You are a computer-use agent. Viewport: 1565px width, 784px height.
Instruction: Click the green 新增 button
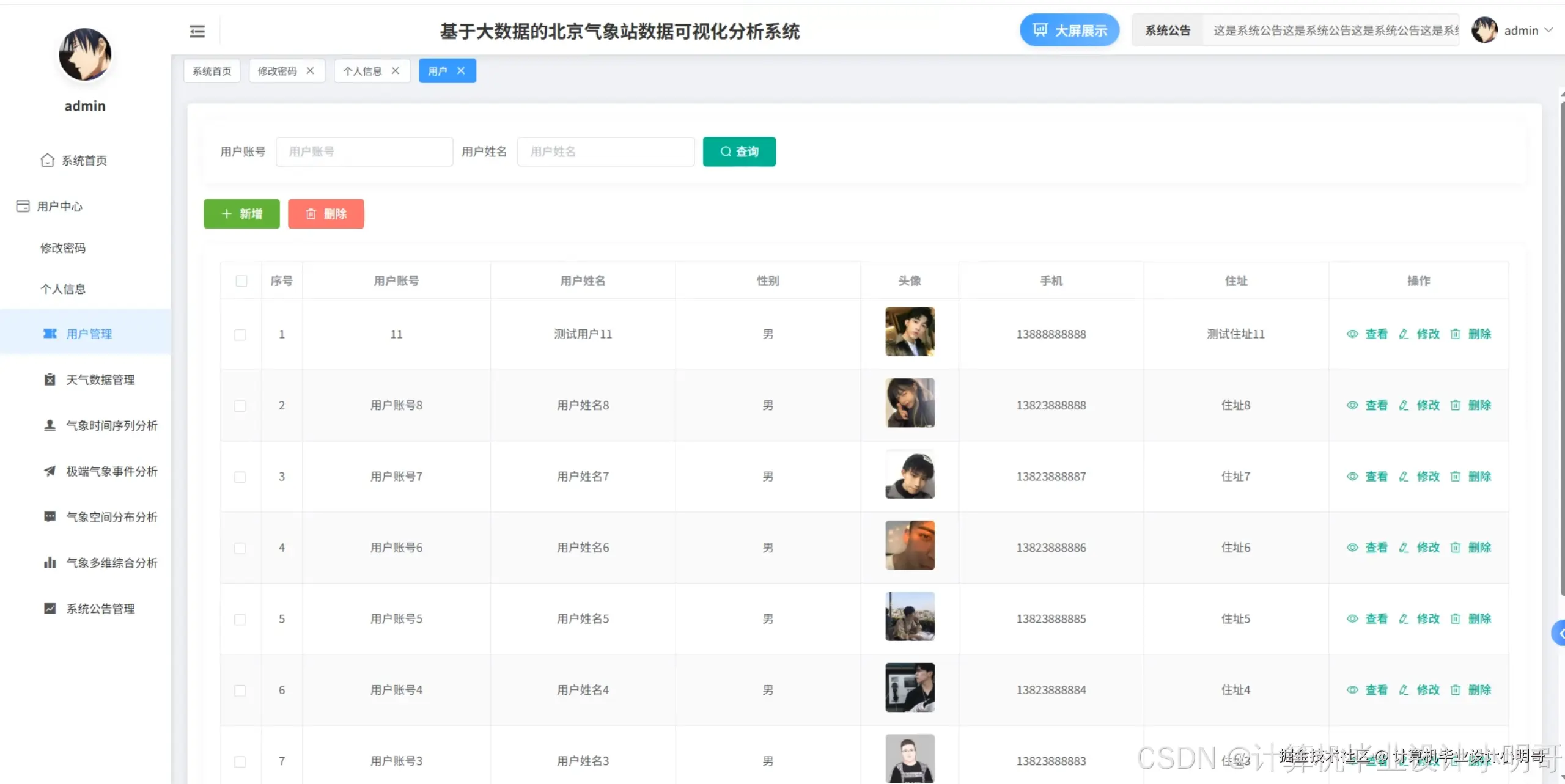[241, 214]
